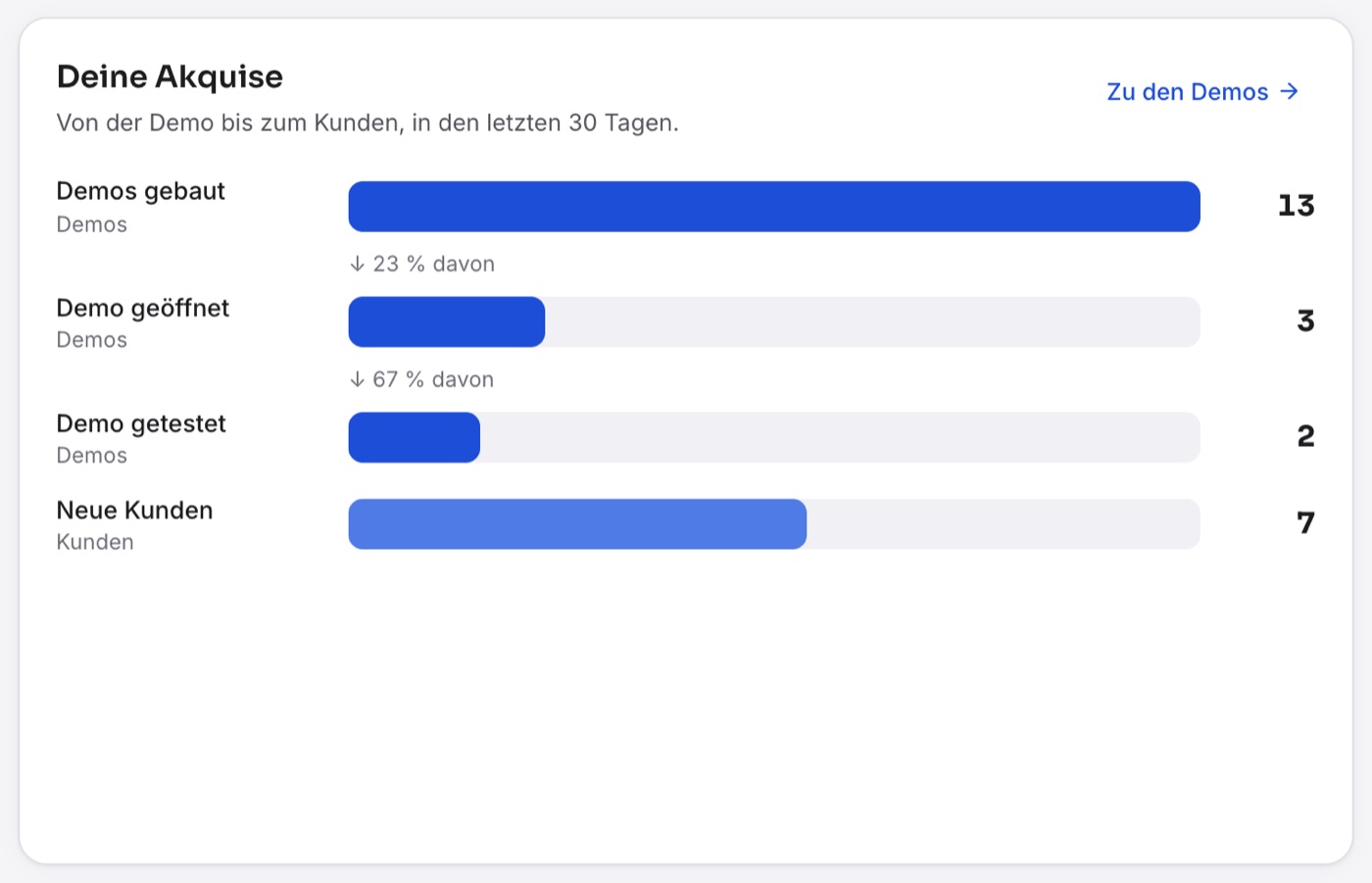Select the 'Neue Kunden' label
Image resolution: width=1372 pixels, height=883 pixels.
click(135, 510)
